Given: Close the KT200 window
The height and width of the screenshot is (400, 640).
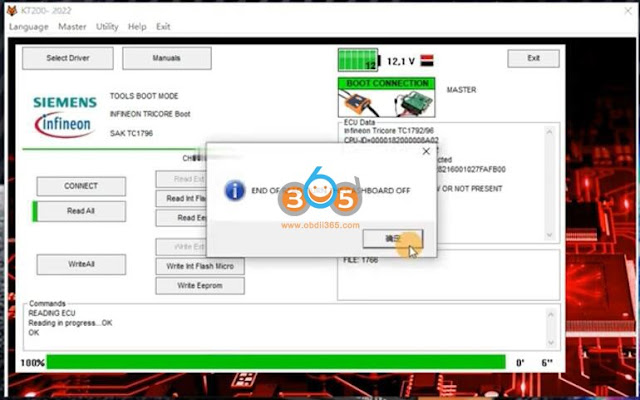Looking at the screenshot, I should (628, 11).
